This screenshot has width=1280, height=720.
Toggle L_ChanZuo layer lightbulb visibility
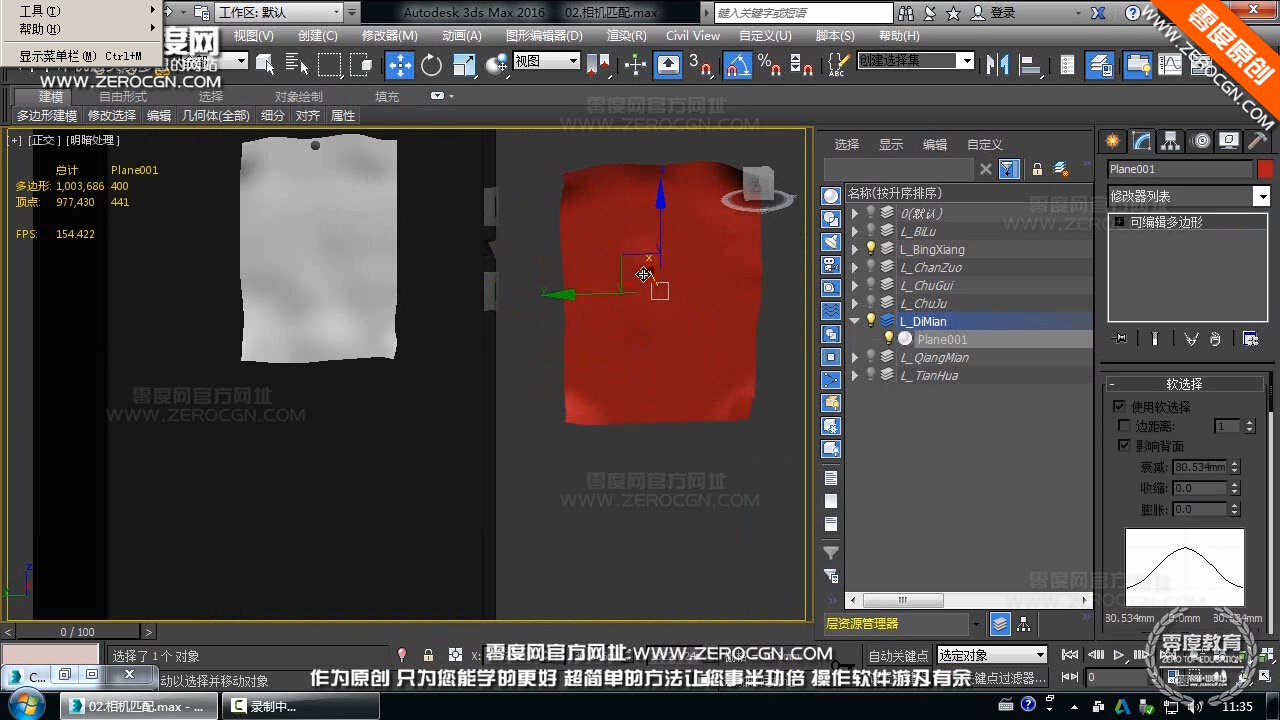tap(870, 267)
